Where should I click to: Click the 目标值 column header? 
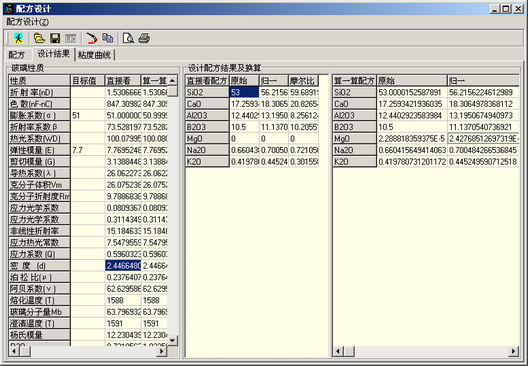[x=88, y=80]
